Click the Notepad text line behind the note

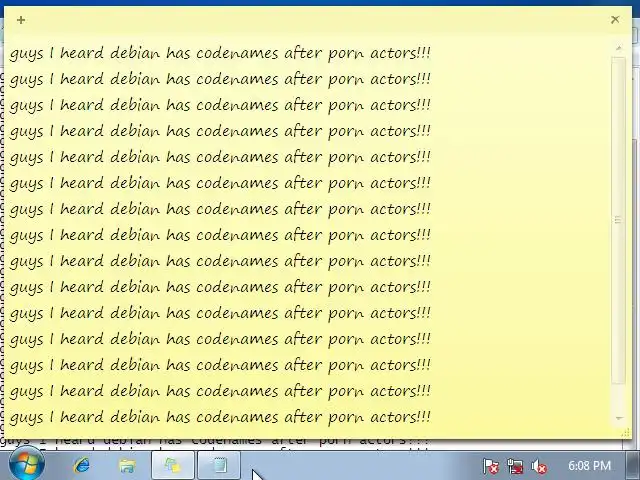pyautogui.click(x=214, y=442)
